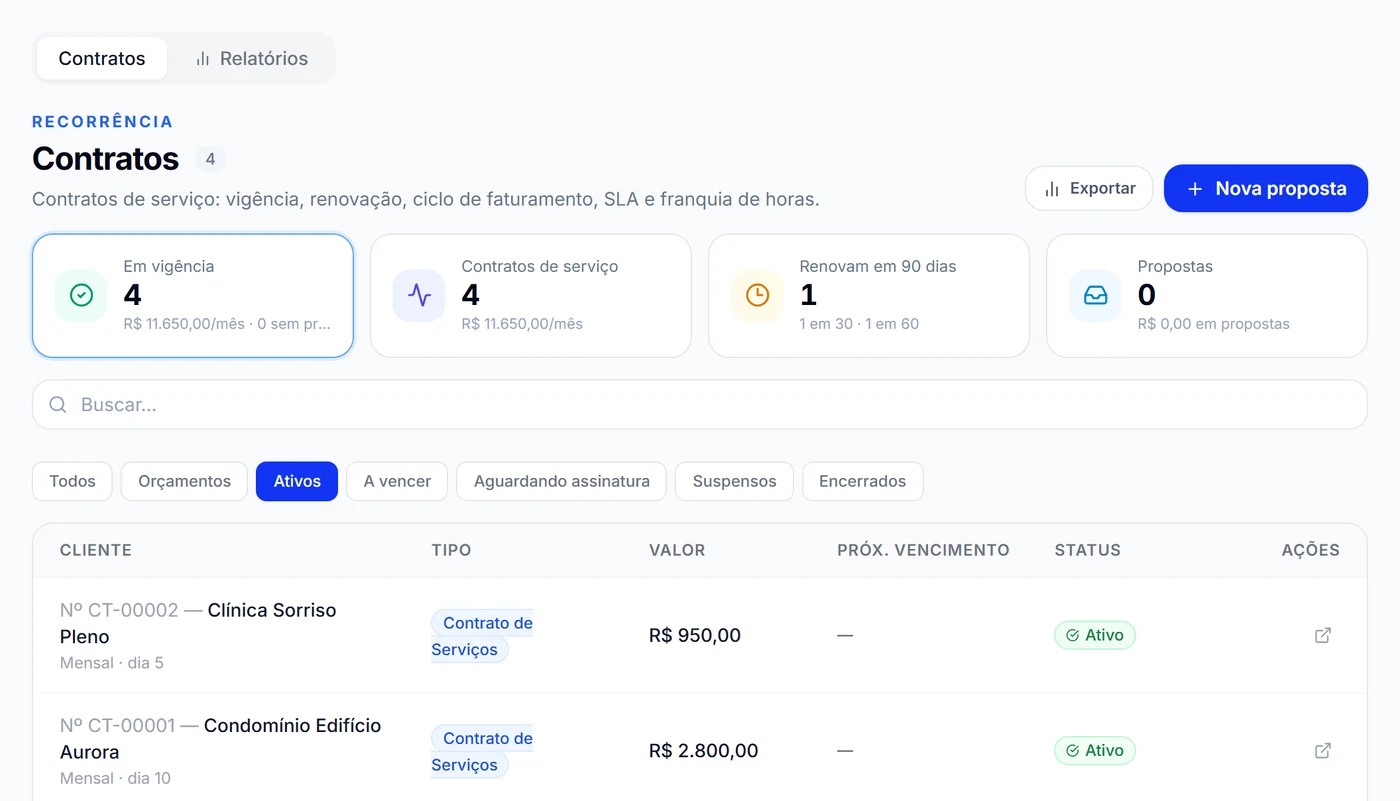The height and width of the screenshot is (801, 1400).
Task: Click the contract count badge beside Contratos heading
Action: pyautogui.click(x=210, y=159)
